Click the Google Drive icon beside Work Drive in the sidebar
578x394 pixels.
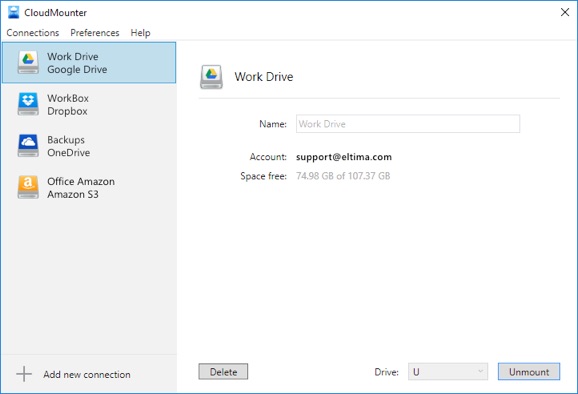[28, 62]
